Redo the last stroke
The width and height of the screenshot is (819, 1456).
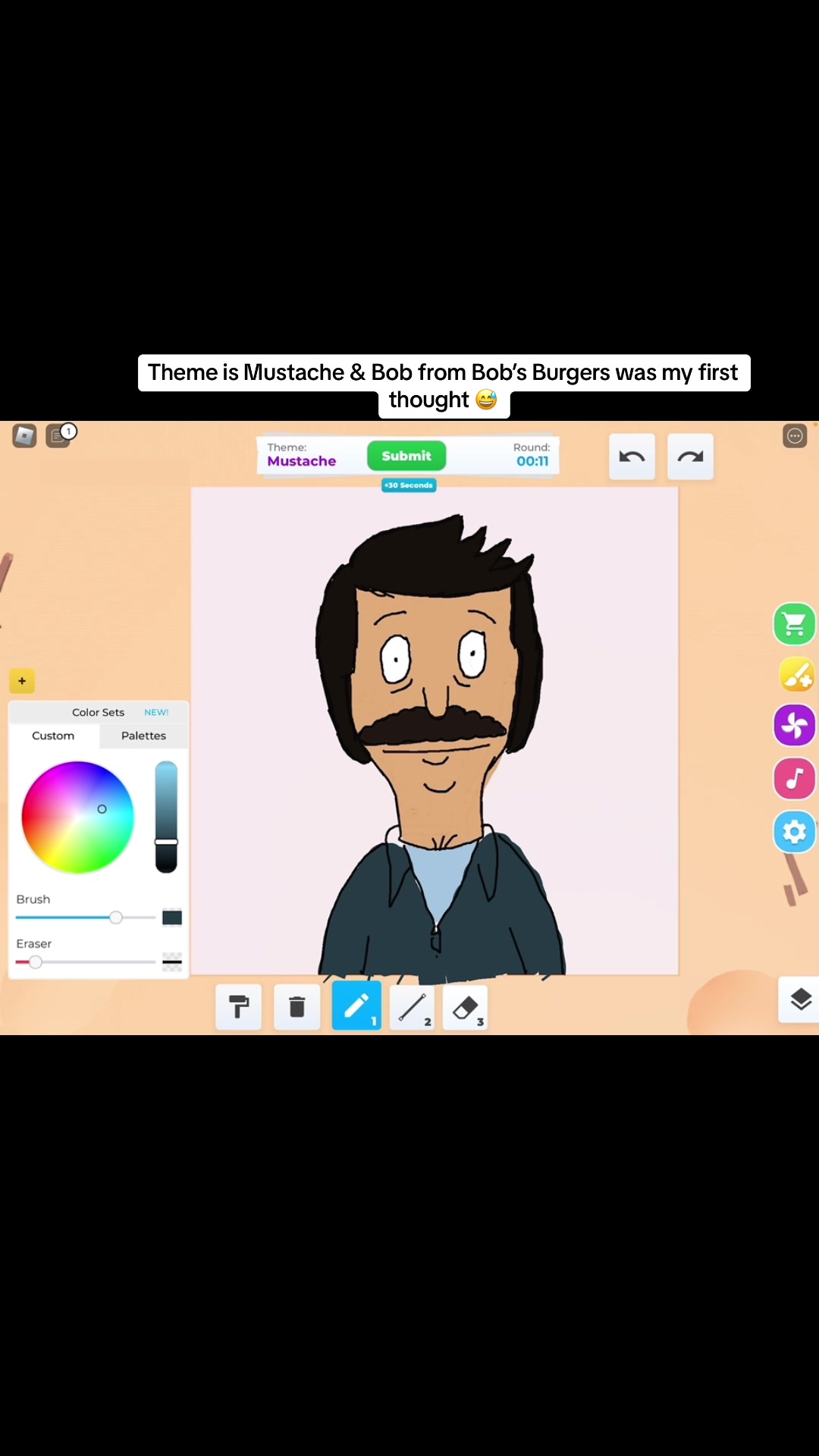coord(690,457)
